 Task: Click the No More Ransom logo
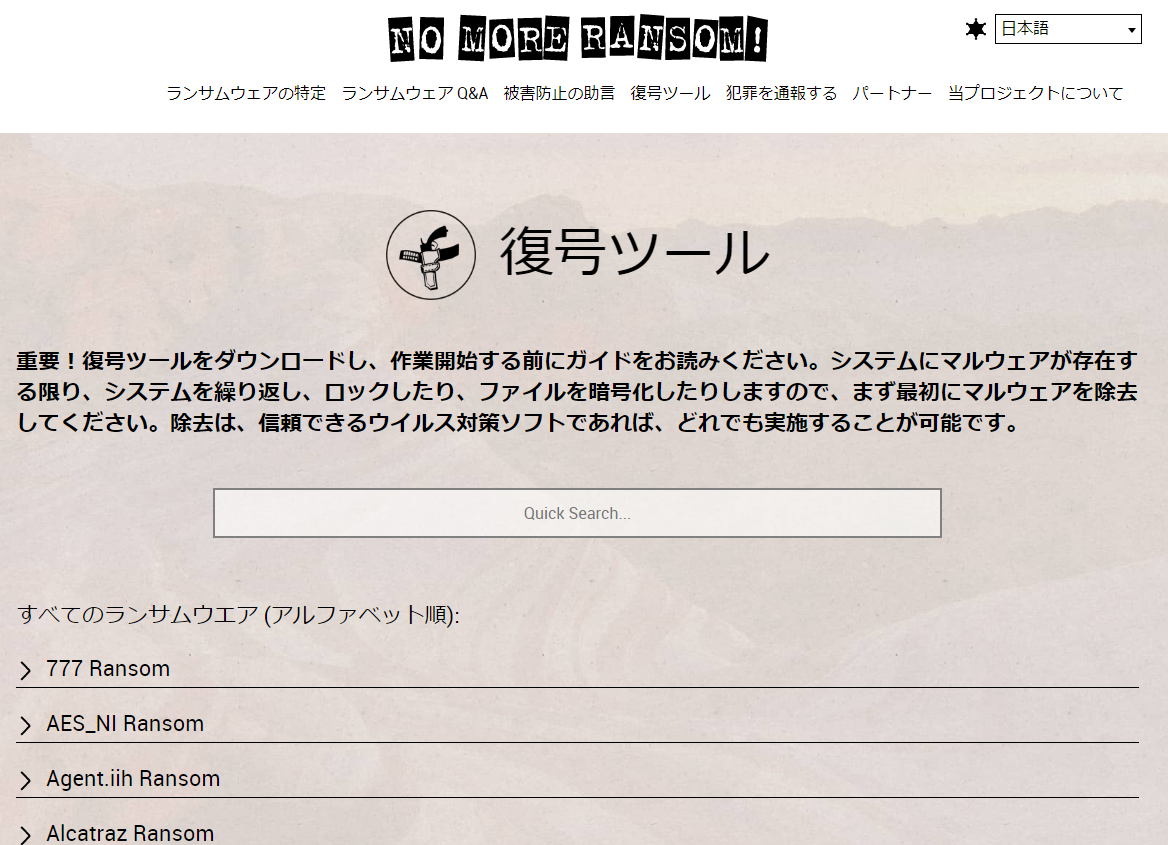(x=578, y=38)
